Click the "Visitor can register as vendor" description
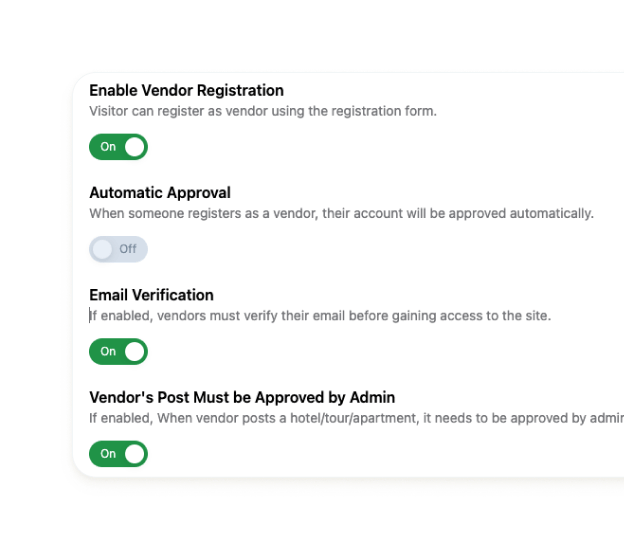This screenshot has height=550, width=624. point(262,111)
